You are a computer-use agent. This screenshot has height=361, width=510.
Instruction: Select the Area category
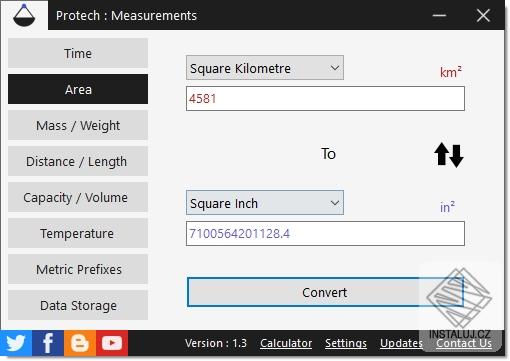click(x=78, y=89)
